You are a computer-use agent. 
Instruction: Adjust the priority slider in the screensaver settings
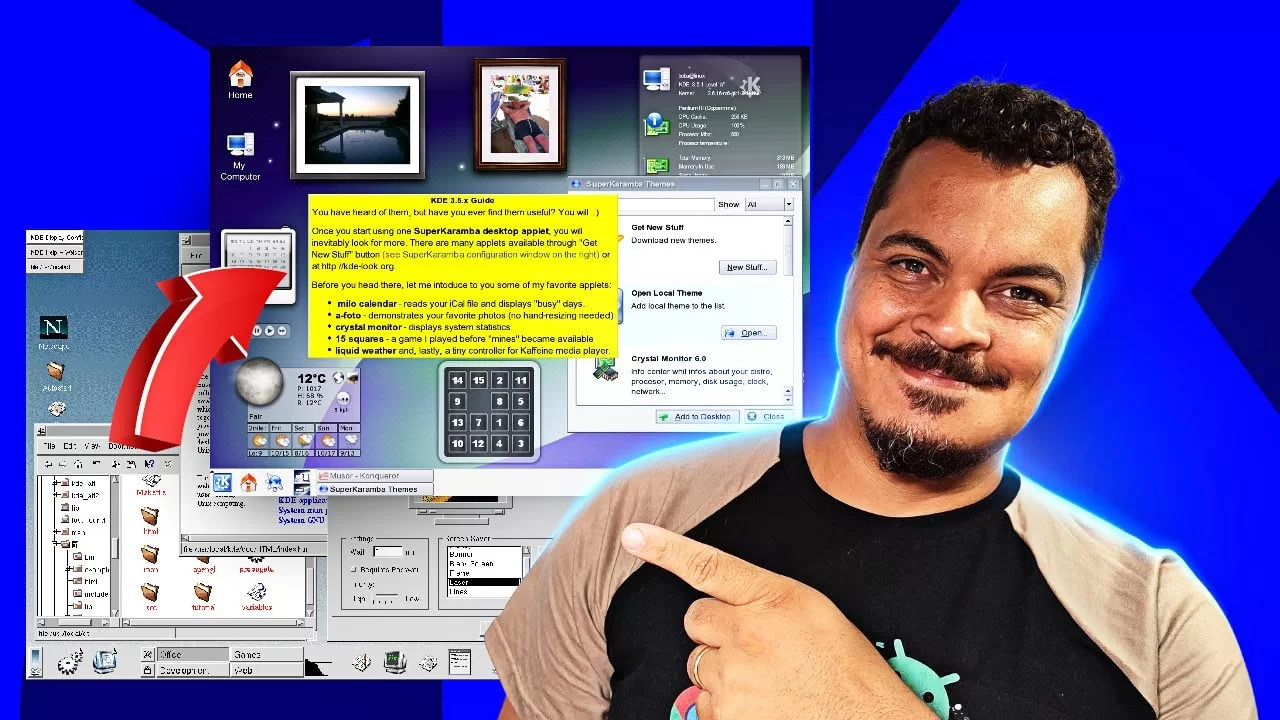point(387,599)
